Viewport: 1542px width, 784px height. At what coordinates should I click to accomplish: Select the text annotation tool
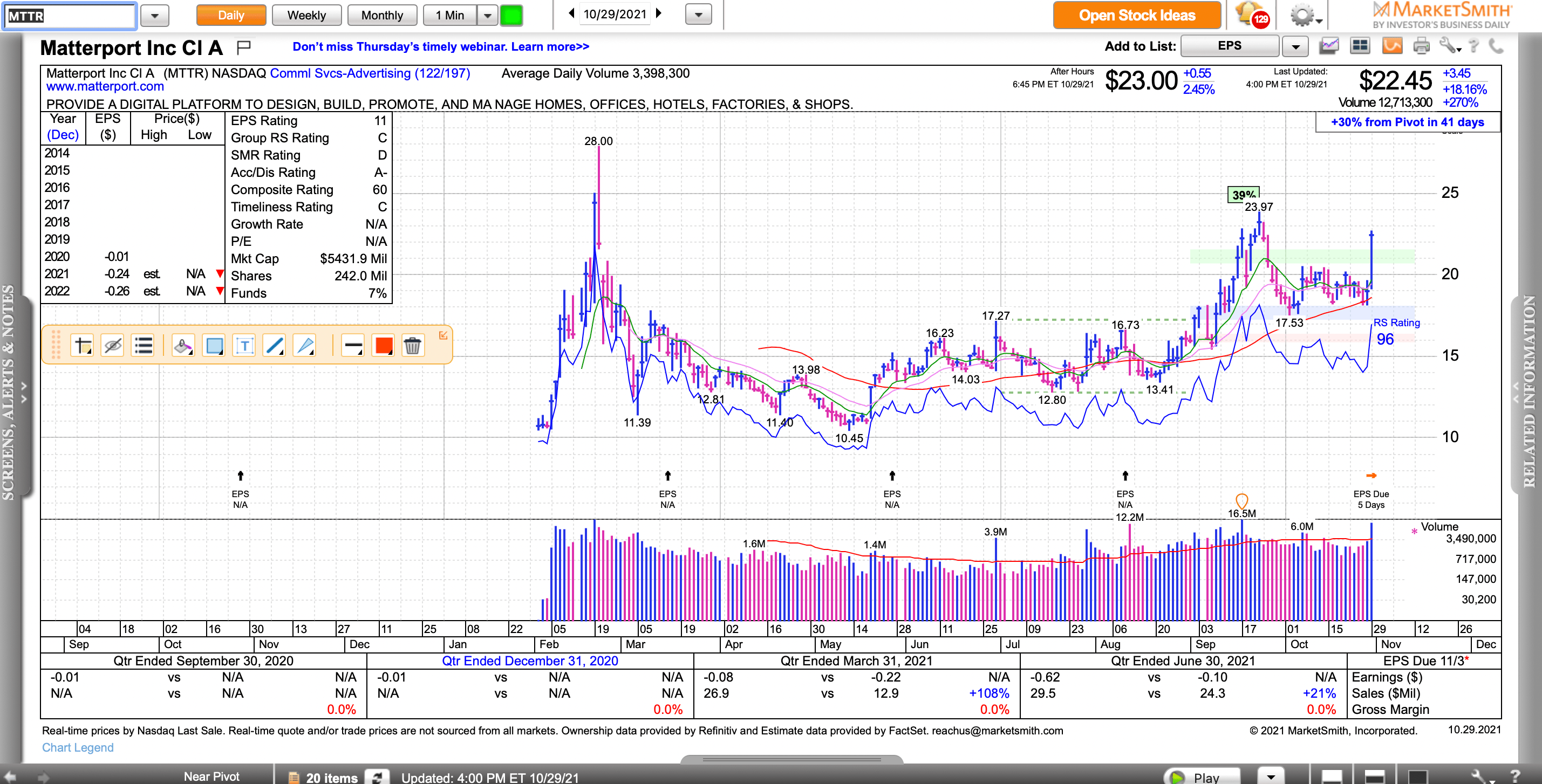click(x=244, y=345)
